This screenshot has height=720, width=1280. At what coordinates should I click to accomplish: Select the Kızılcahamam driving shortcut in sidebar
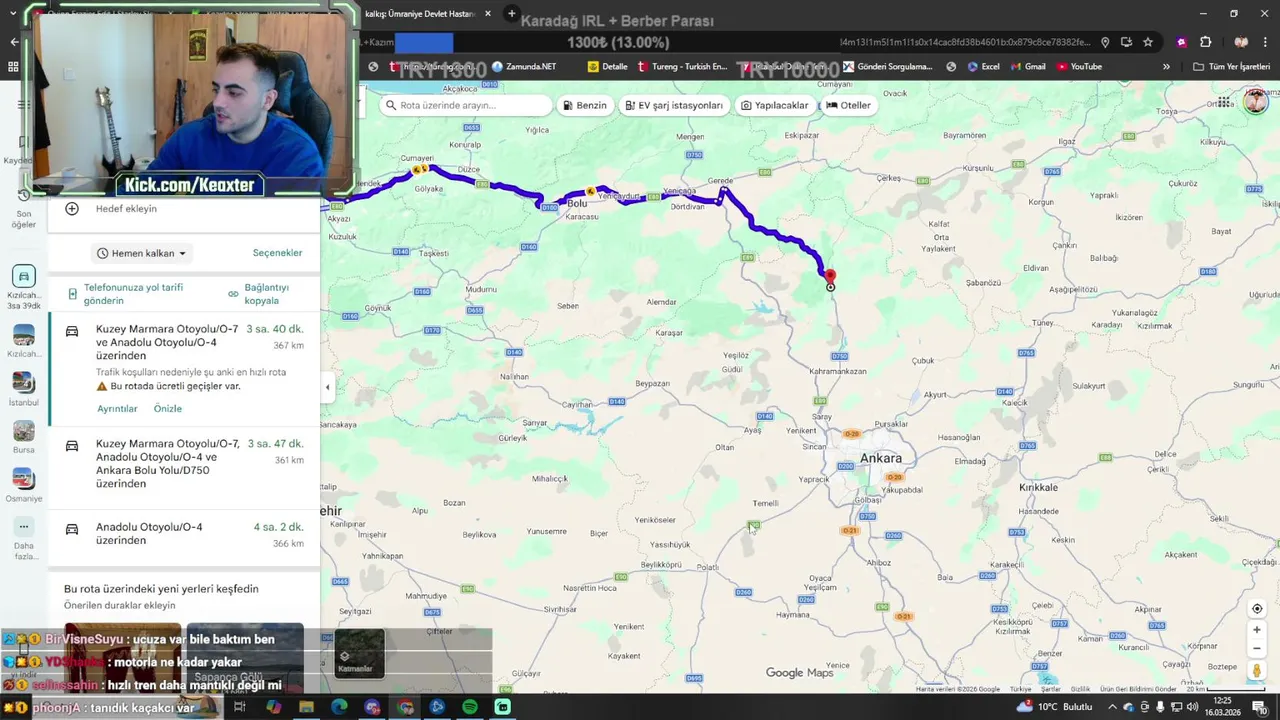(x=24, y=276)
